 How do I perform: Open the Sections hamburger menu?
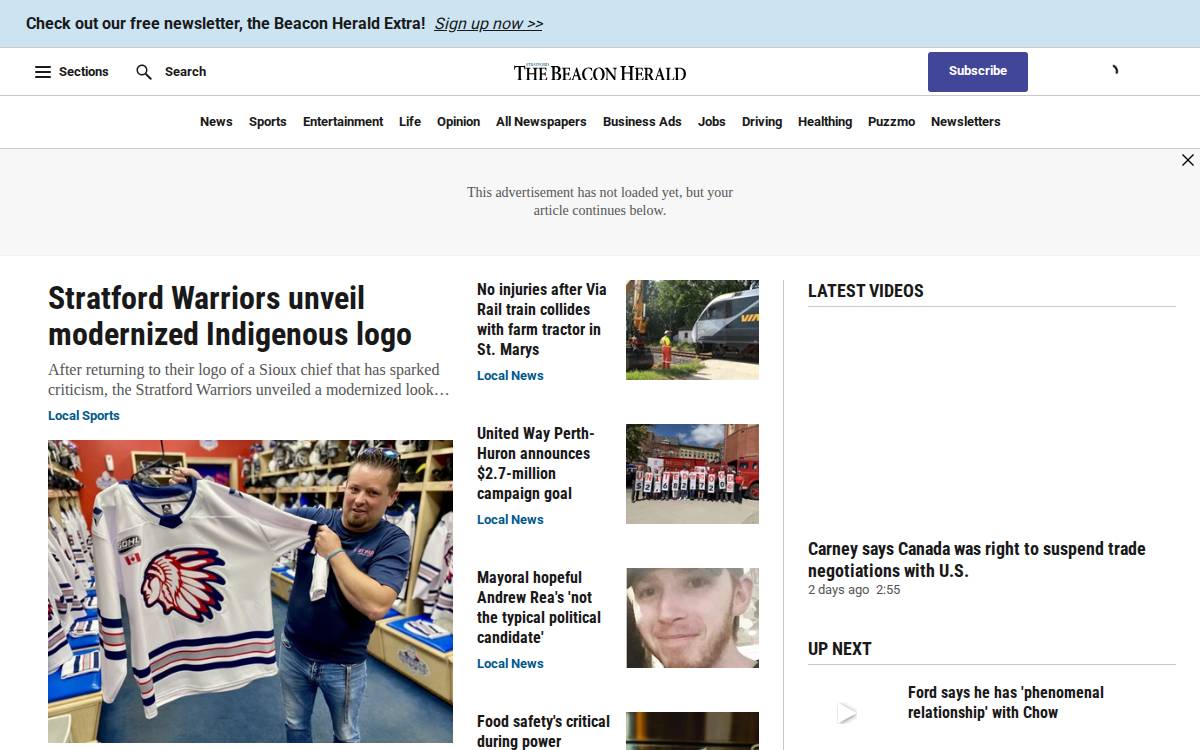(43, 72)
